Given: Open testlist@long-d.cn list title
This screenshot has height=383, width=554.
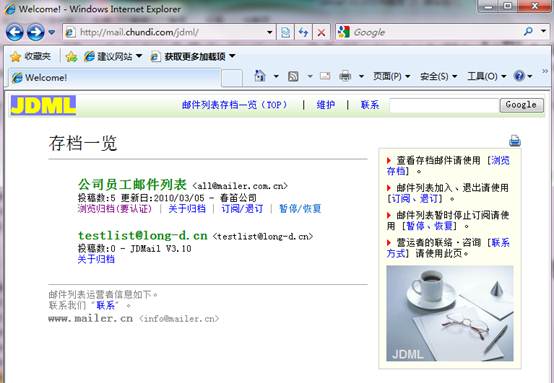Looking at the screenshot, I should (x=143, y=235).
